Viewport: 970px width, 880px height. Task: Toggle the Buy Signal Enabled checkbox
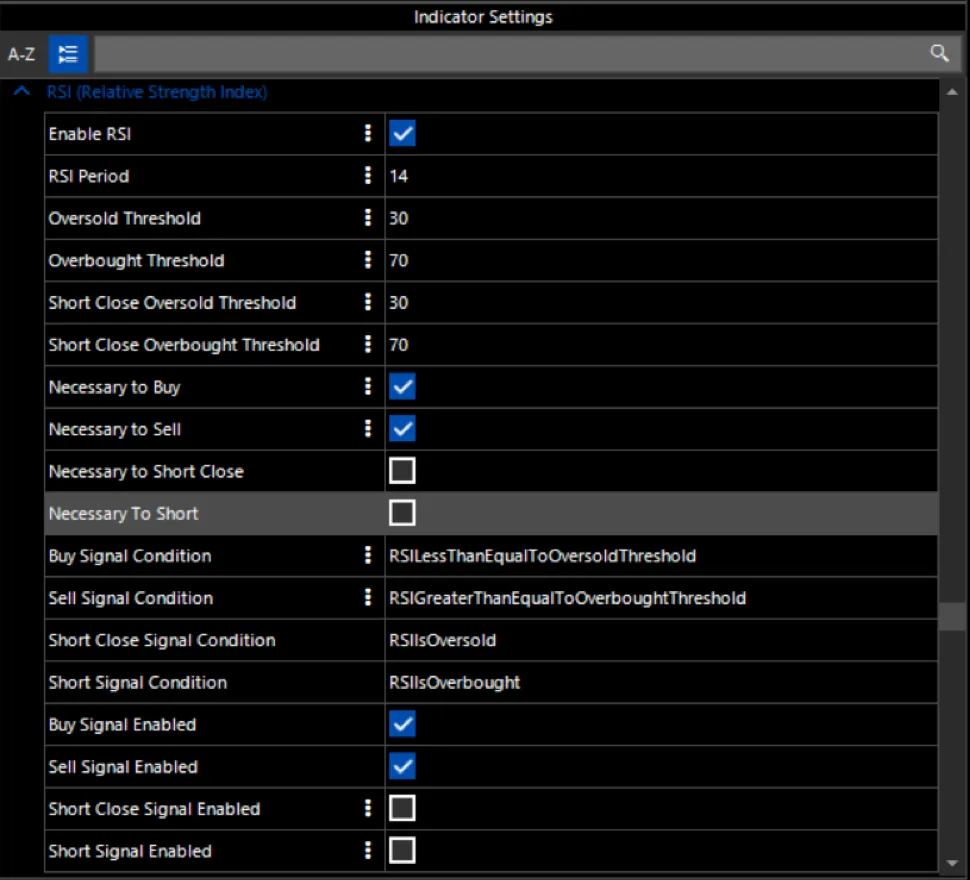point(402,724)
